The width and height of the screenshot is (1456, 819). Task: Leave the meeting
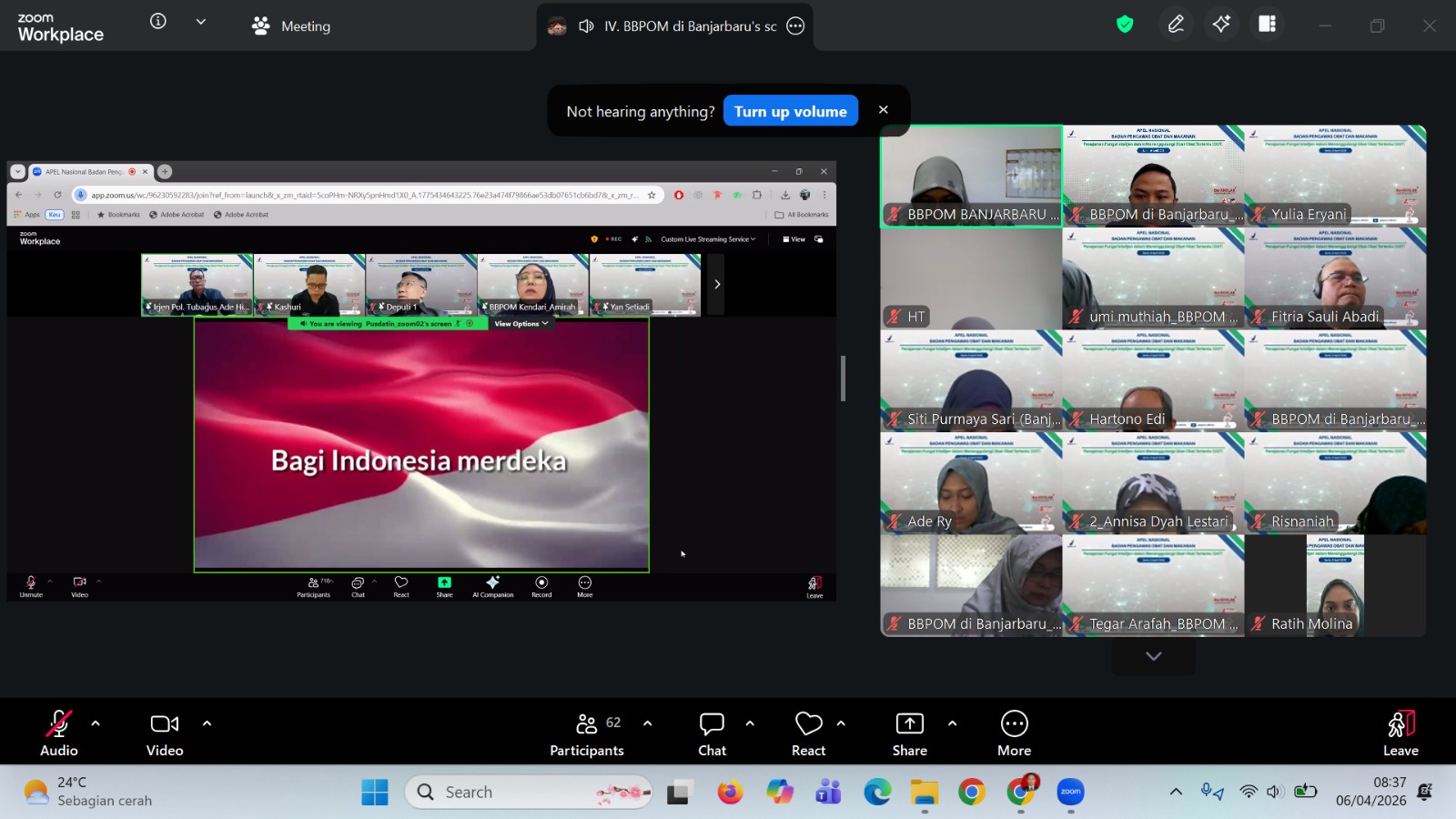tap(1400, 733)
